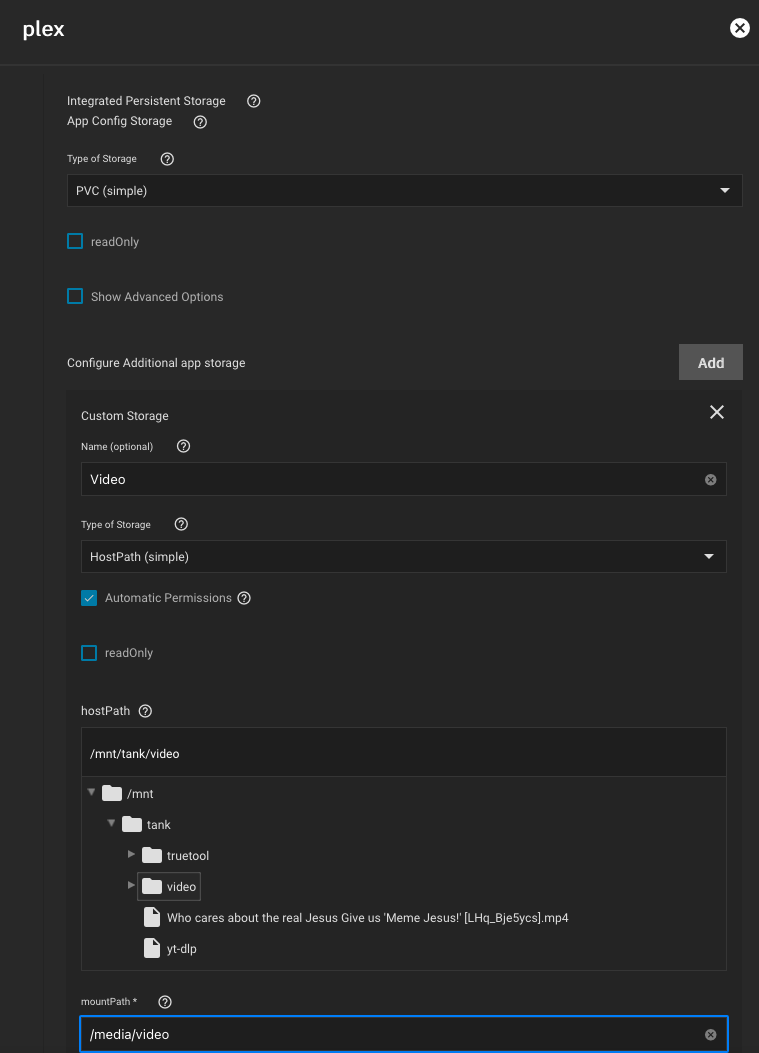The height and width of the screenshot is (1053, 759).
Task: Collapse the /mnt tree node
Action: [91, 792]
